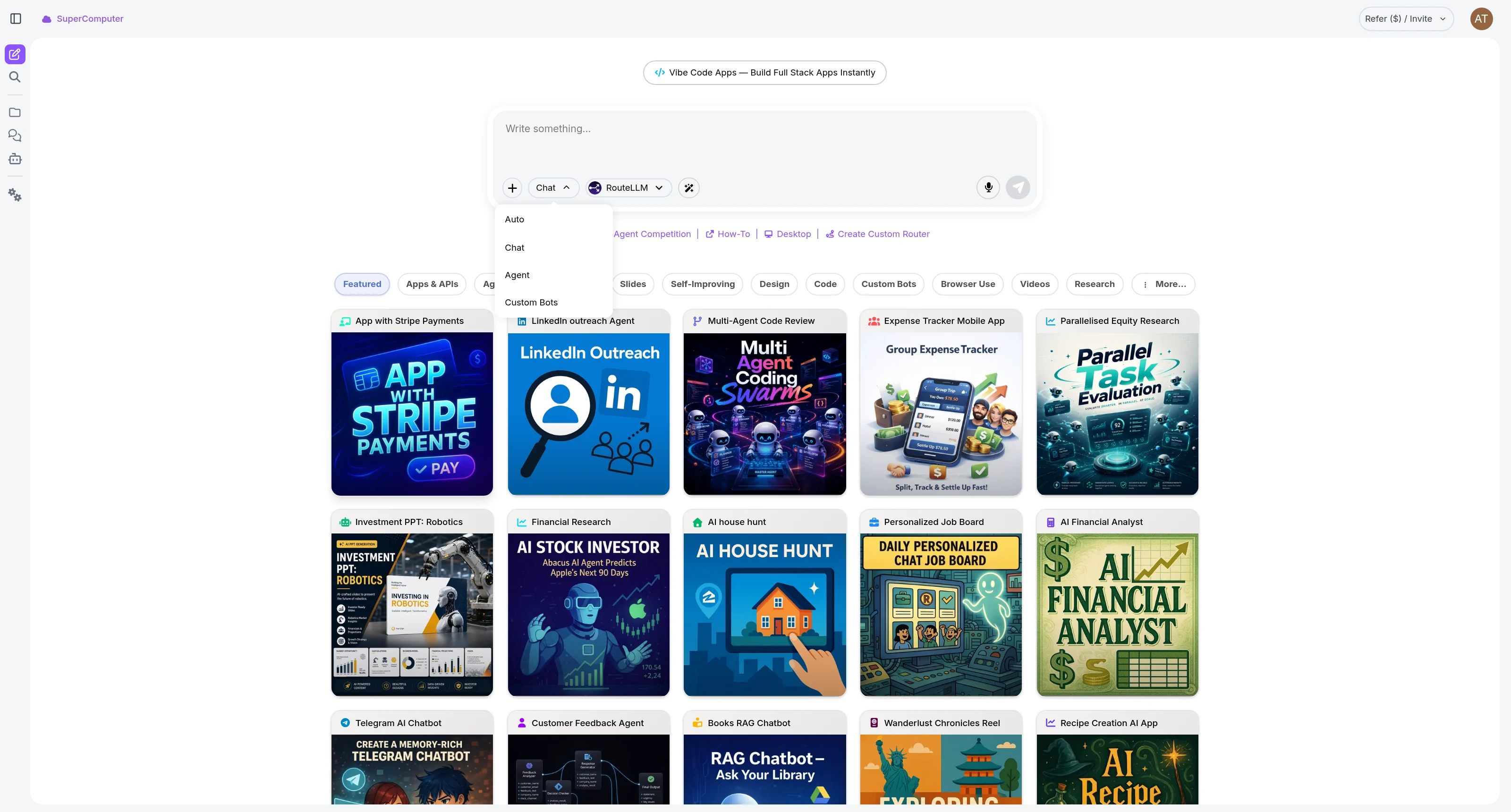This screenshot has width=1511, height=812.
Task: Click branch icon on Multi-Agent Code Review
Action: pos(697,321)
